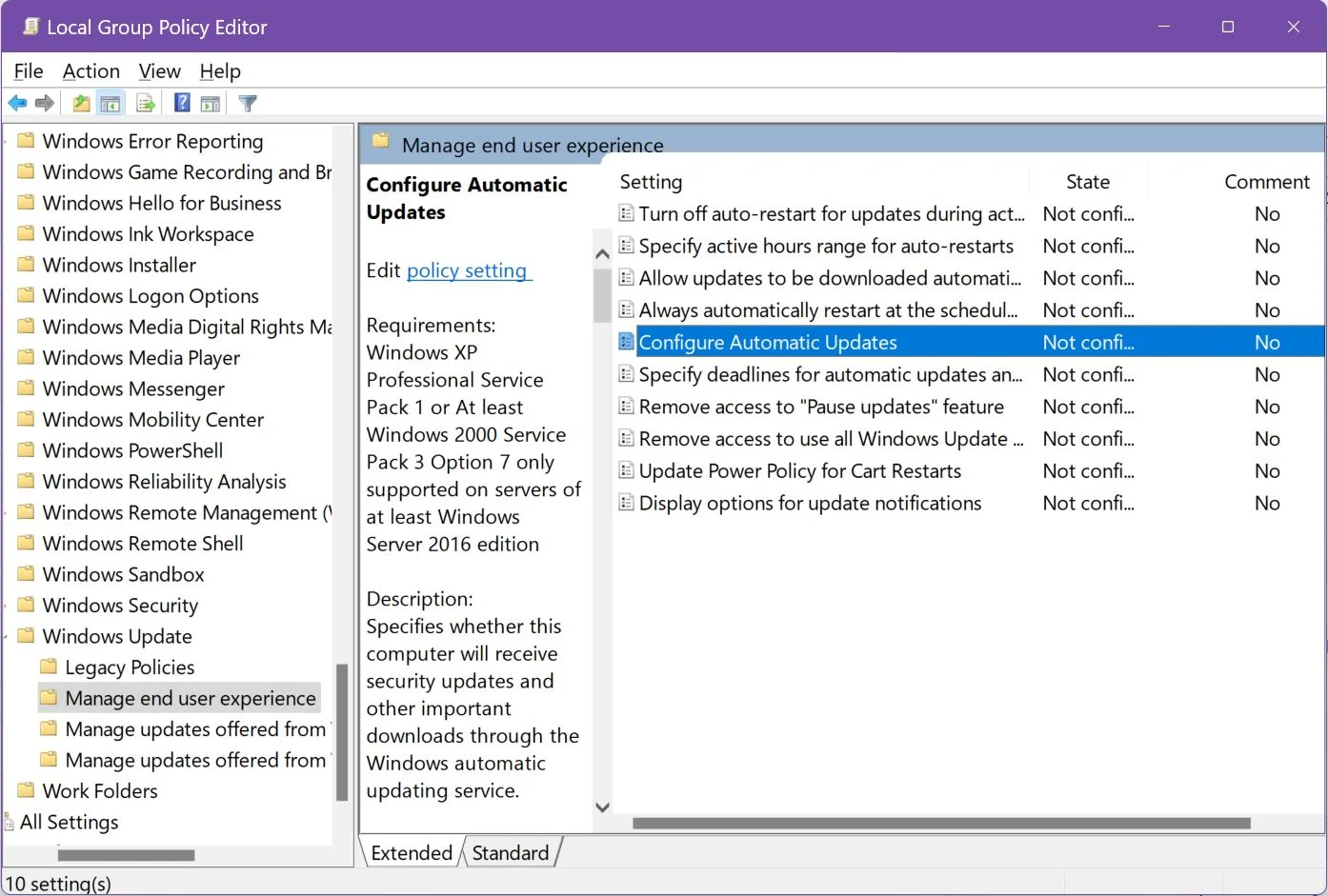Open the Help menu

[x=220, y=71]
